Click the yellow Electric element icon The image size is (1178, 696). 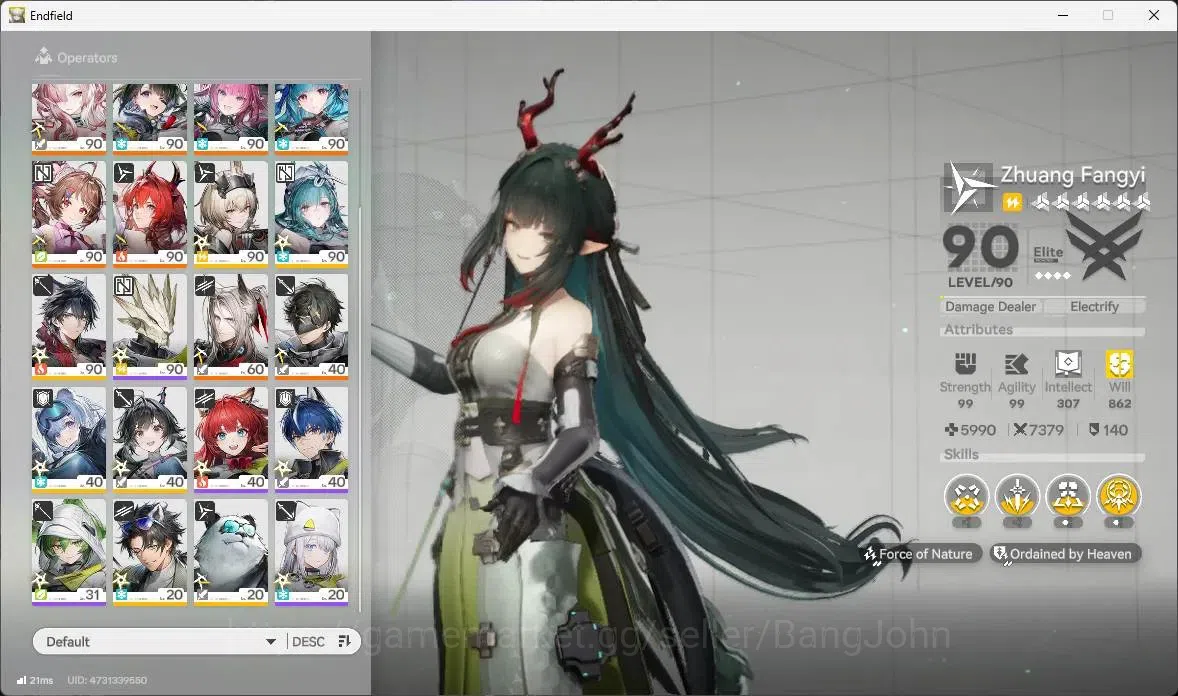coord(1012,202)
